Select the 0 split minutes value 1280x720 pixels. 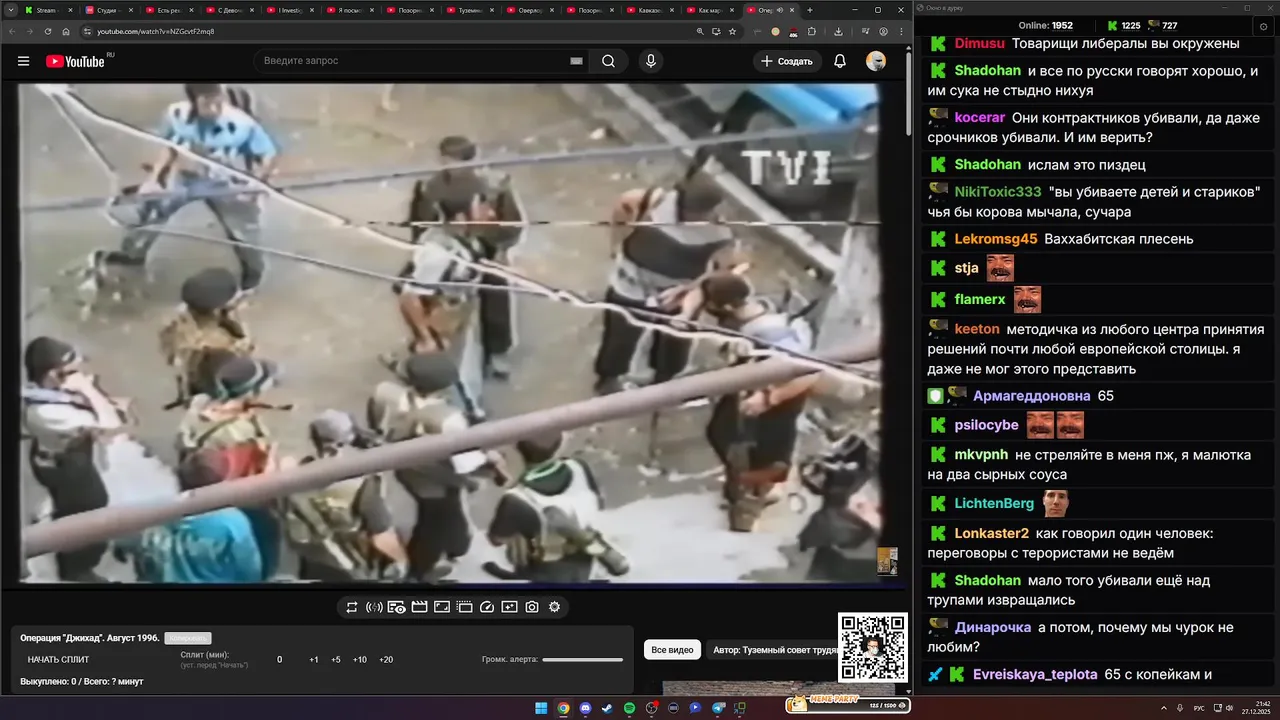279,660
